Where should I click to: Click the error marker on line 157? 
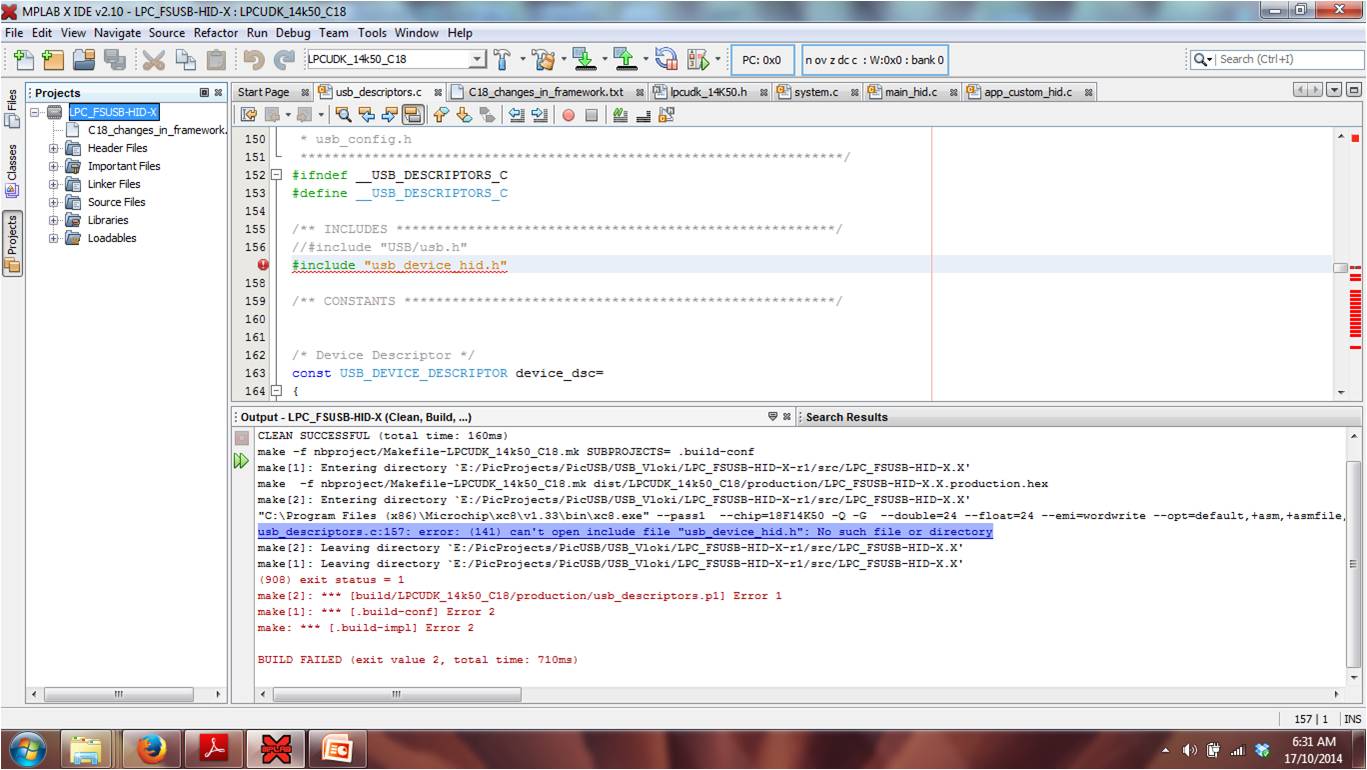pos(263,265)
